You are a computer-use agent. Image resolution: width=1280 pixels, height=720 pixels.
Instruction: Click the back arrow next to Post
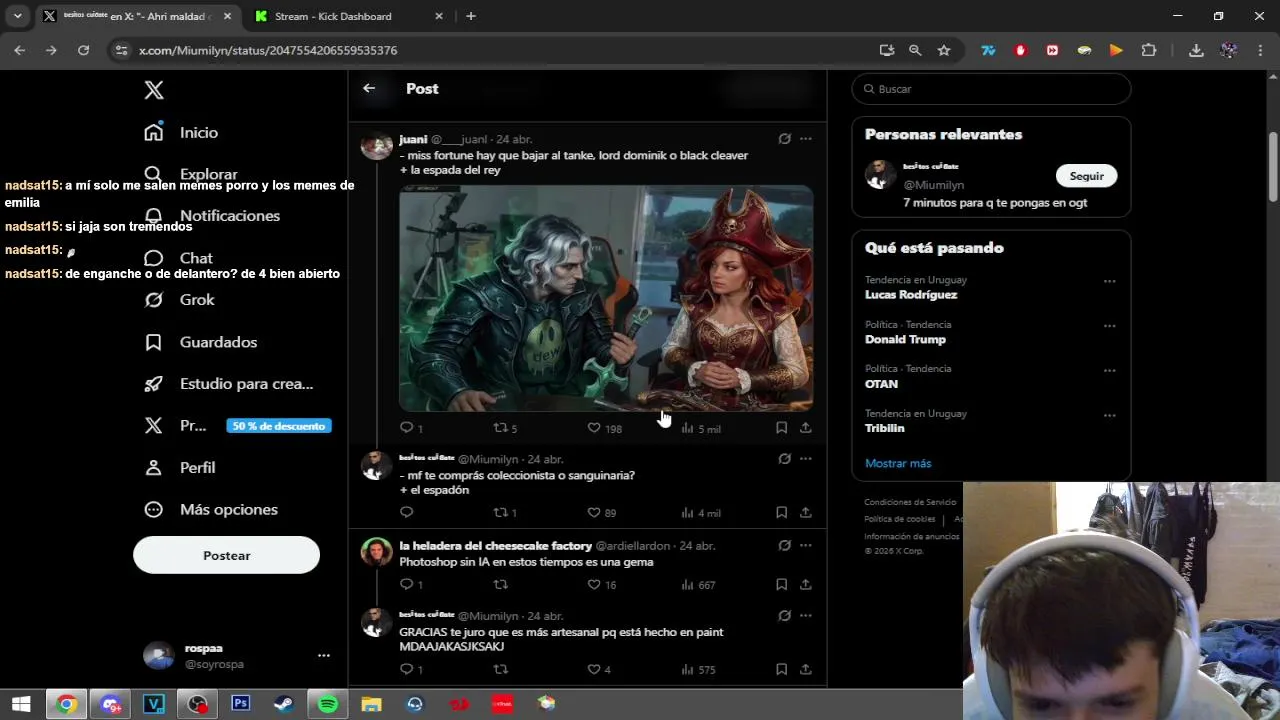click(x=369, y=88)
